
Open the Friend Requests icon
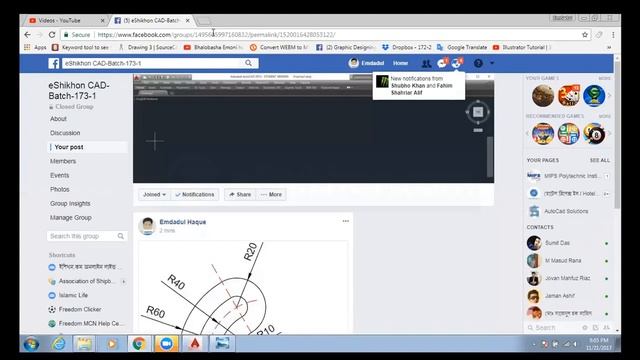426,63
